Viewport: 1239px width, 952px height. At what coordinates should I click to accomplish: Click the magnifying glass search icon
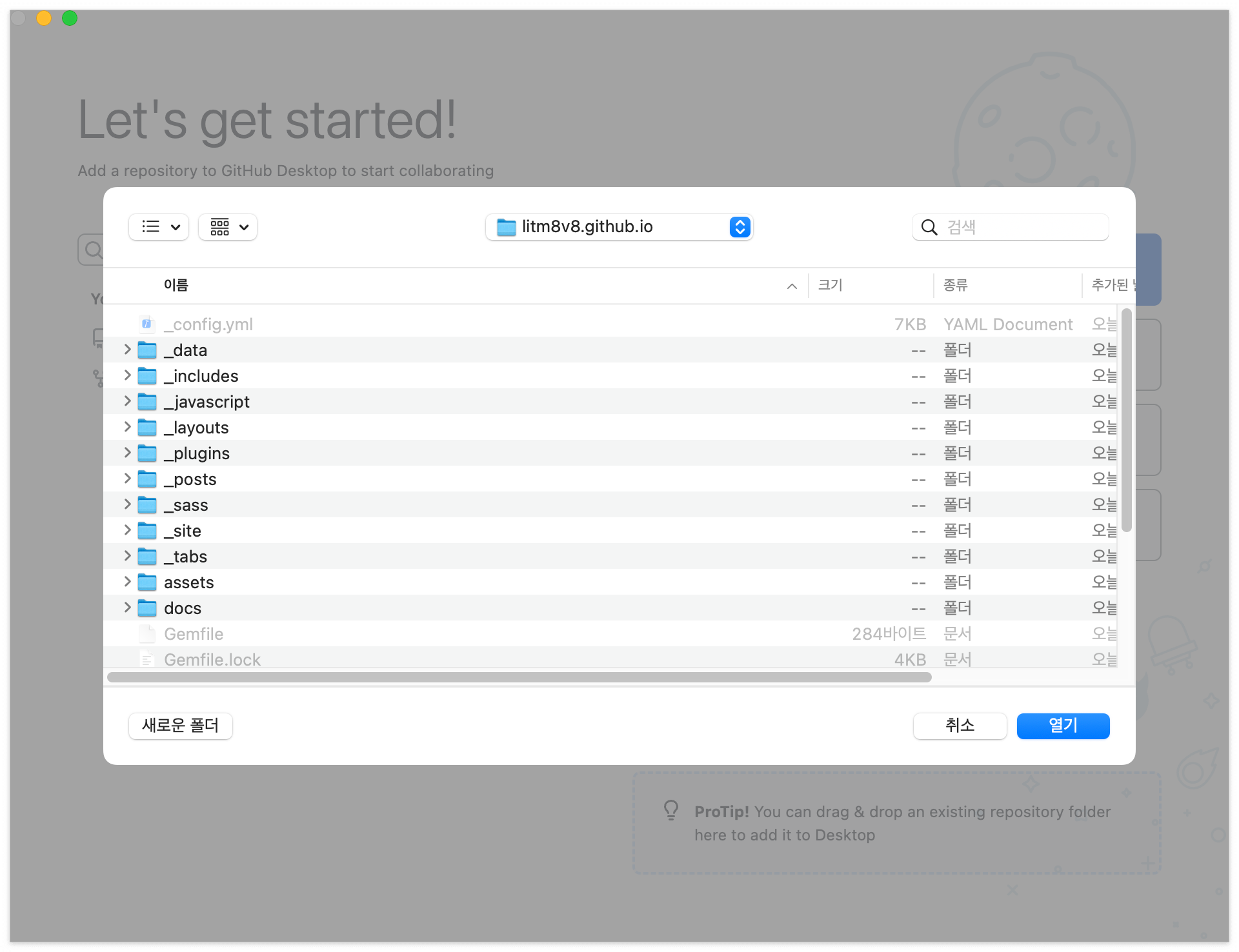929,227
